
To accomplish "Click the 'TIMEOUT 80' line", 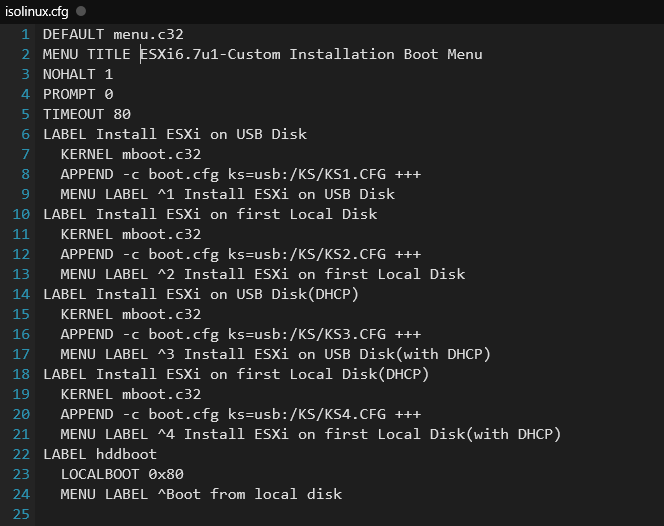I will click(x=87, y=114).
